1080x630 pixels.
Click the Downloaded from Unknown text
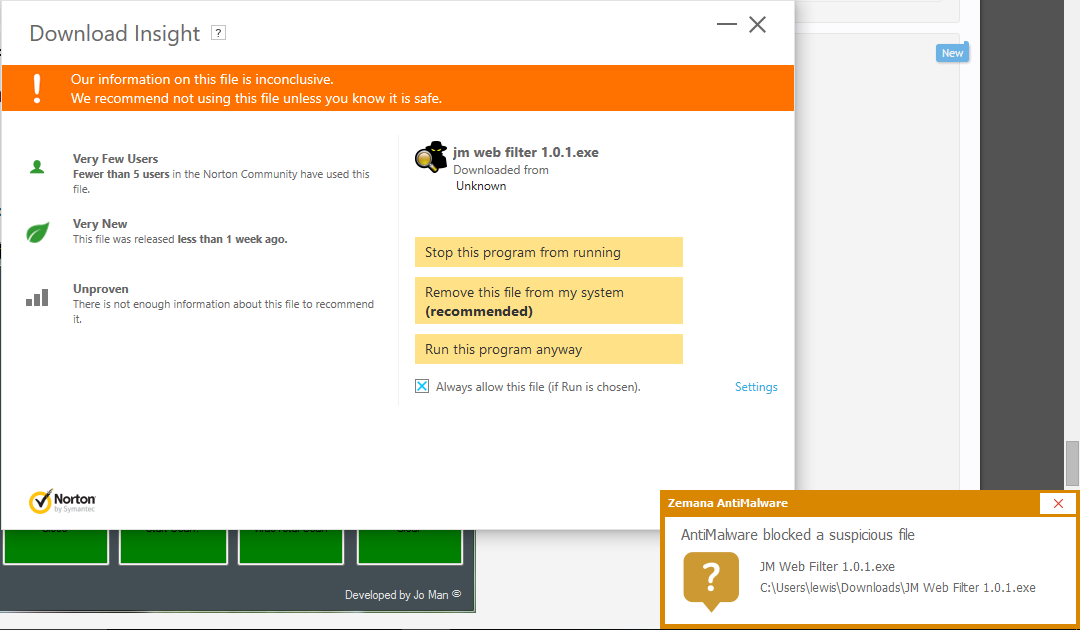501,178
